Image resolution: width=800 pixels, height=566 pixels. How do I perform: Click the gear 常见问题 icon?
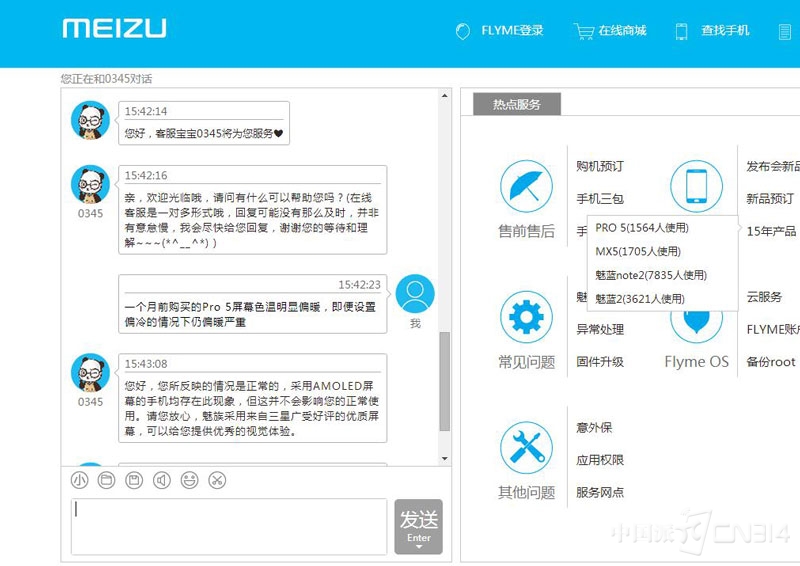click(x=526, y=317)
